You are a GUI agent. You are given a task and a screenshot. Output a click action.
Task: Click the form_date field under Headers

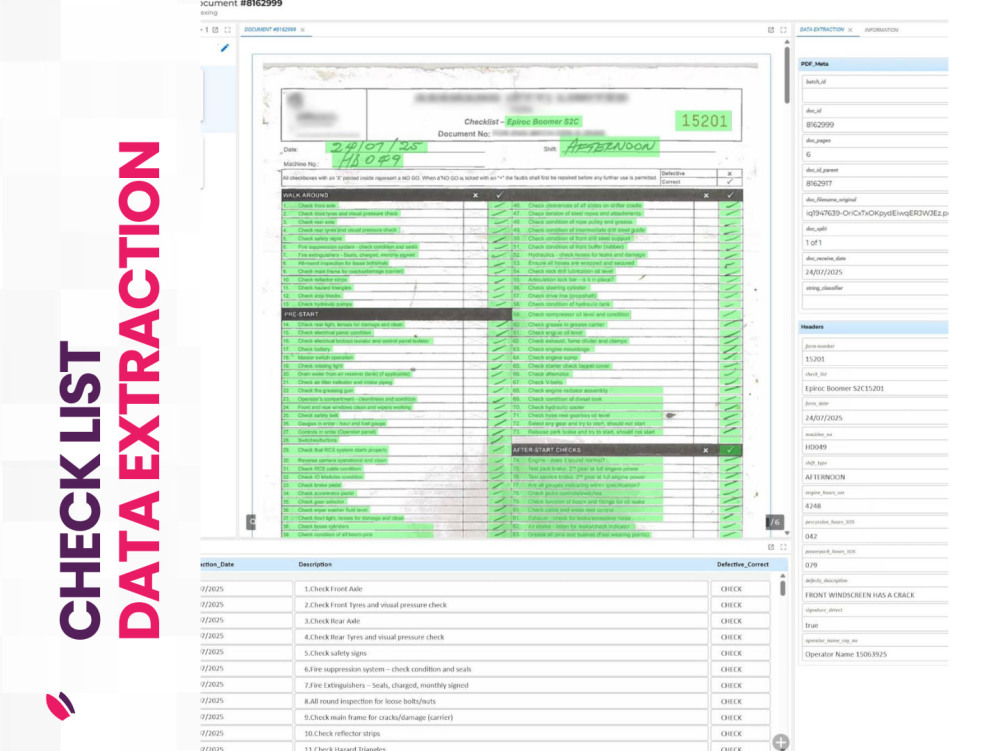pyautogui.click(x=875, y=418)
